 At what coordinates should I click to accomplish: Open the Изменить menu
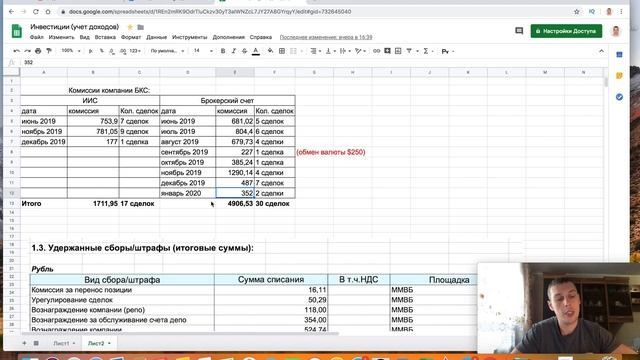coord(62,37)
